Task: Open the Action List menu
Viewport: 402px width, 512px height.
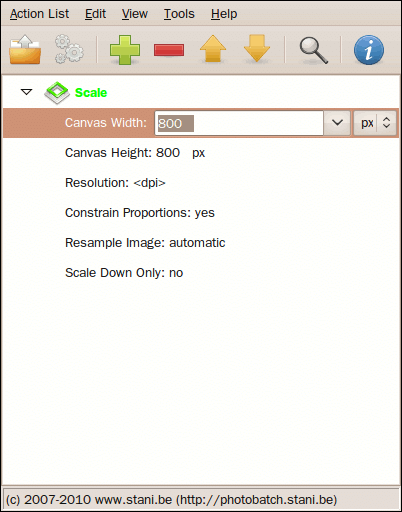Action: tap(39, 14)
